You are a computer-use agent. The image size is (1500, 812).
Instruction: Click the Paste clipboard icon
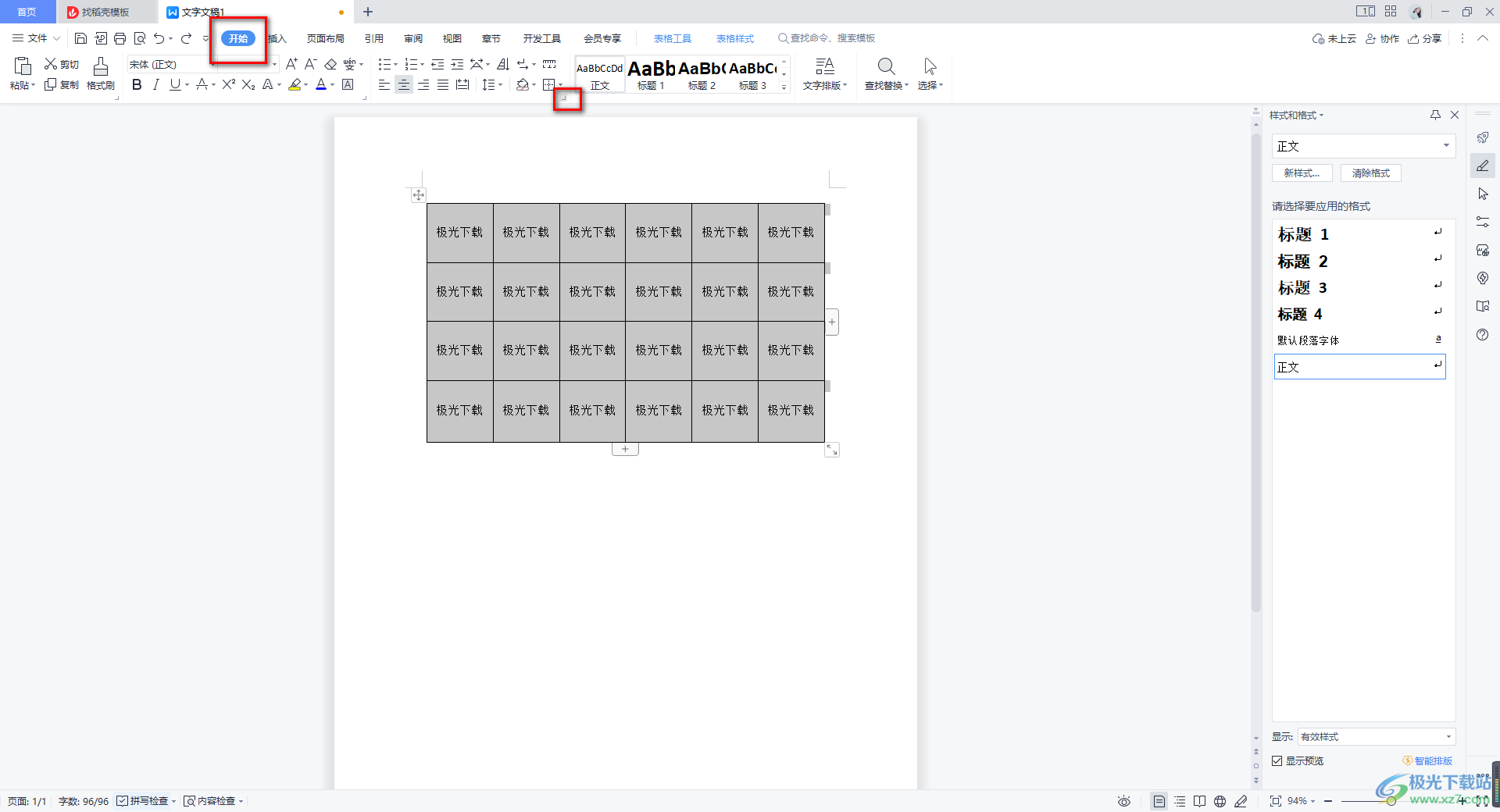23,66
